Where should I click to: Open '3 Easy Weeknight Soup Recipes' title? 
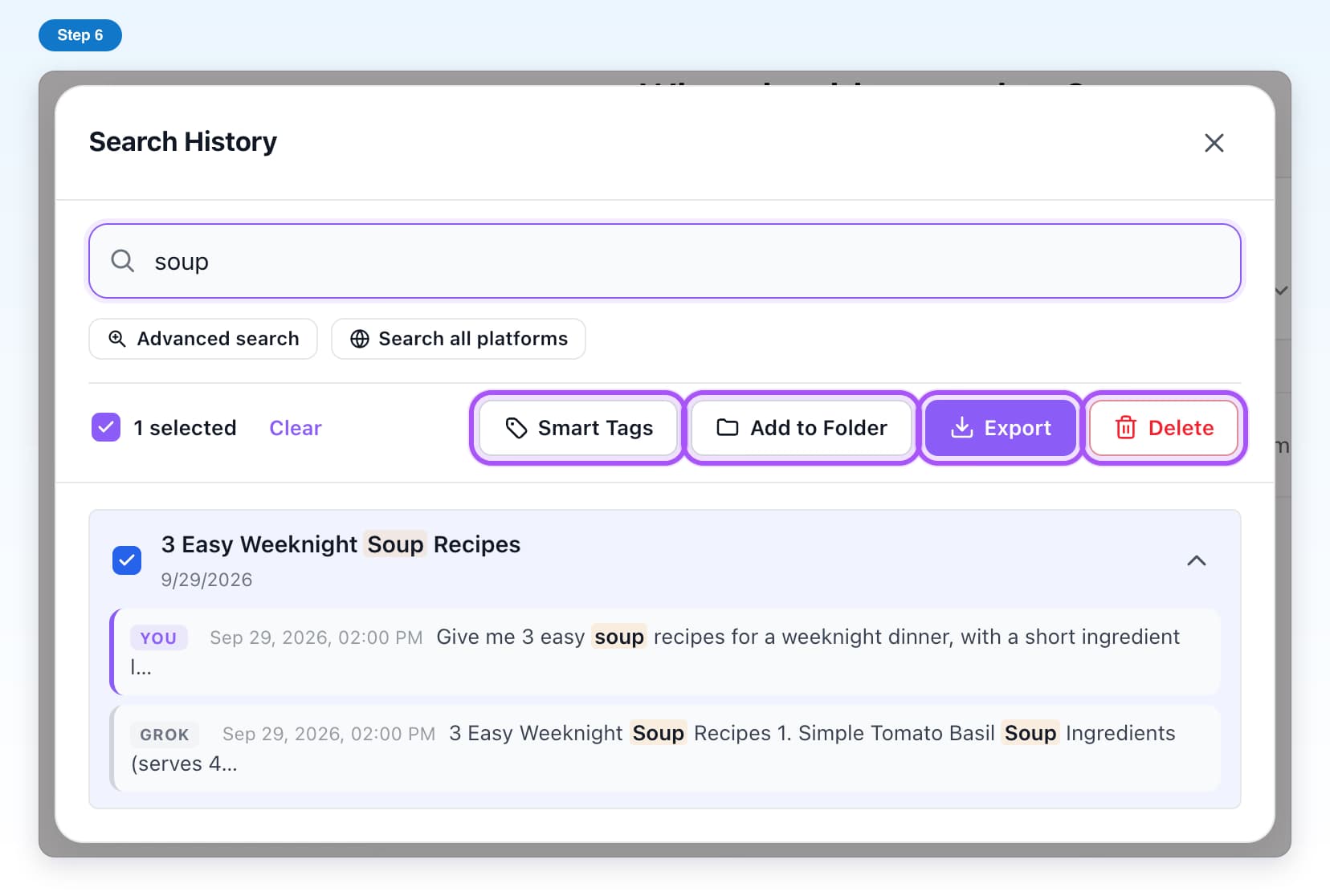(341, 544)
